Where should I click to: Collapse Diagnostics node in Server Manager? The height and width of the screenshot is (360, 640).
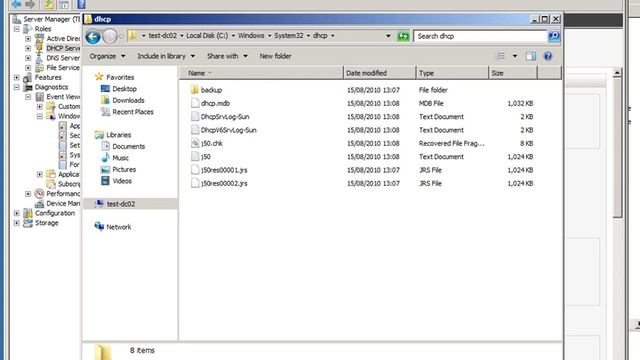17,87
